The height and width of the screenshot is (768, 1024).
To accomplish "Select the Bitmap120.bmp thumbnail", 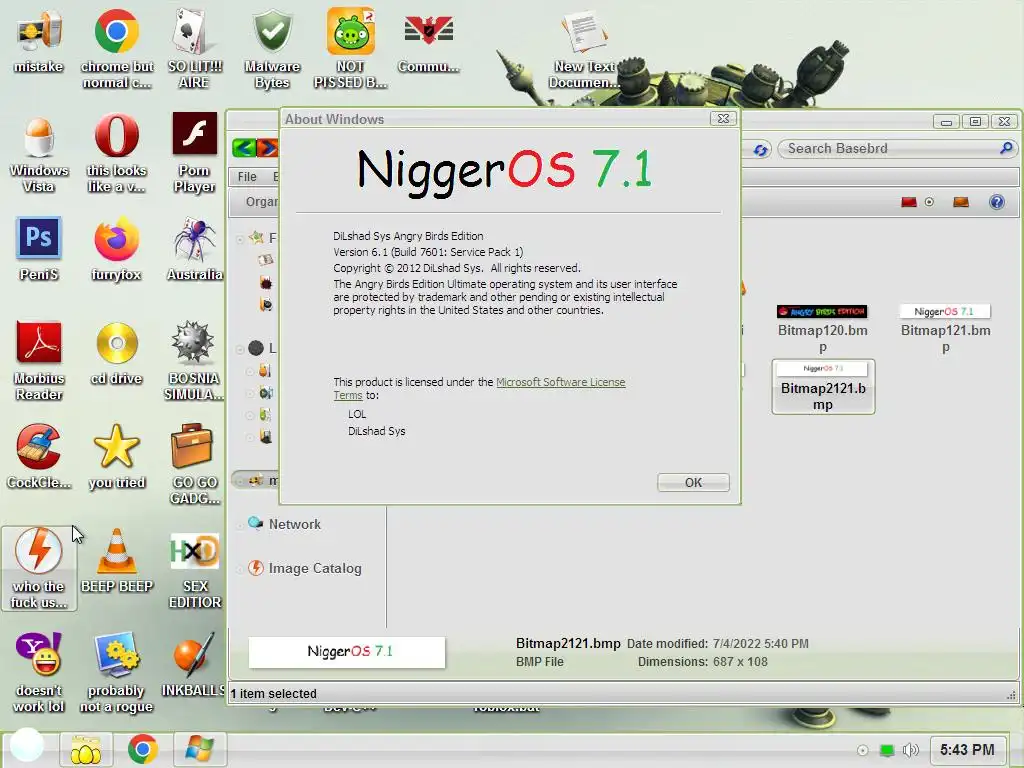I will pos(822,311).
